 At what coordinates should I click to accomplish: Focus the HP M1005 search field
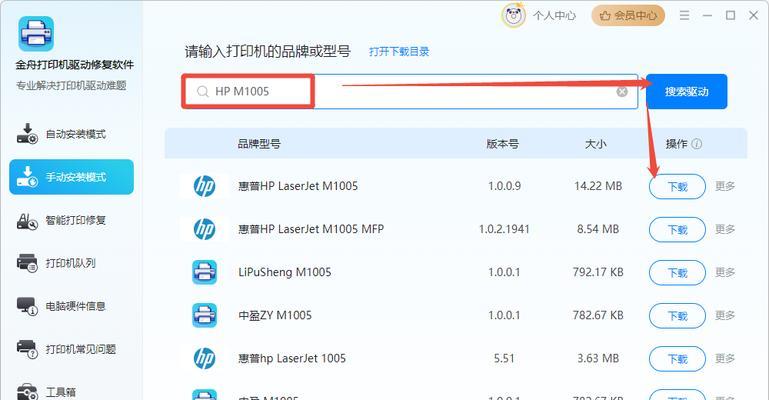pyautogui.click(x=410, y=92)
